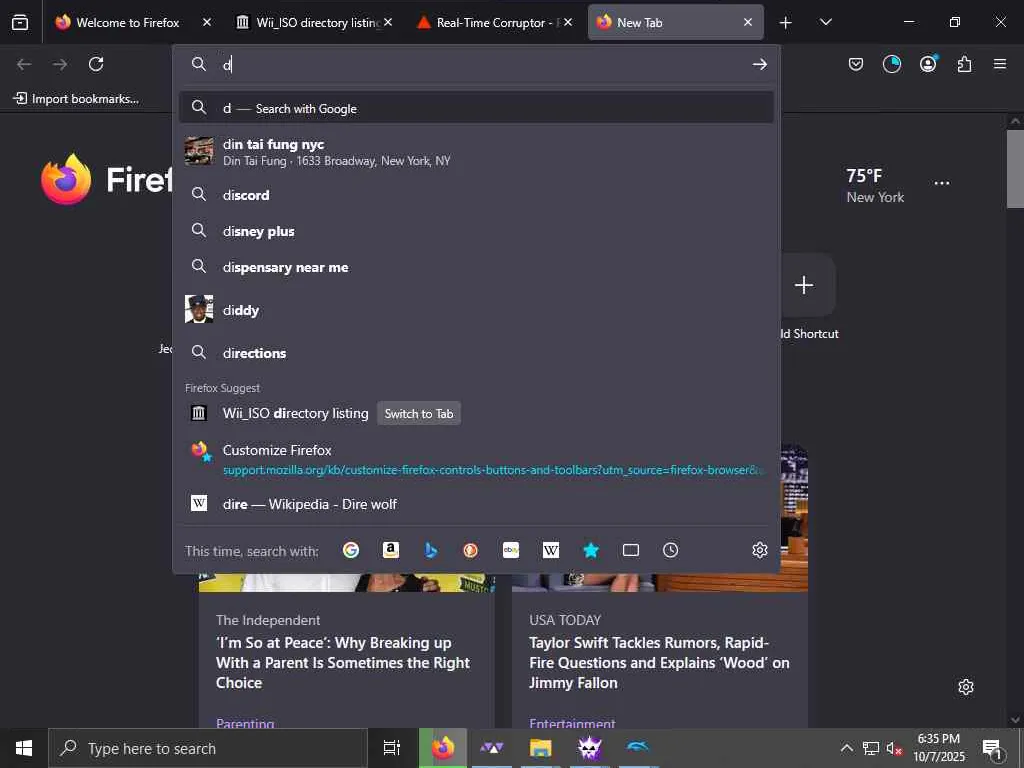Viewport: 1024px width, 768px height.
Task: Search this time with eBay icon
Action: [511, 551]
